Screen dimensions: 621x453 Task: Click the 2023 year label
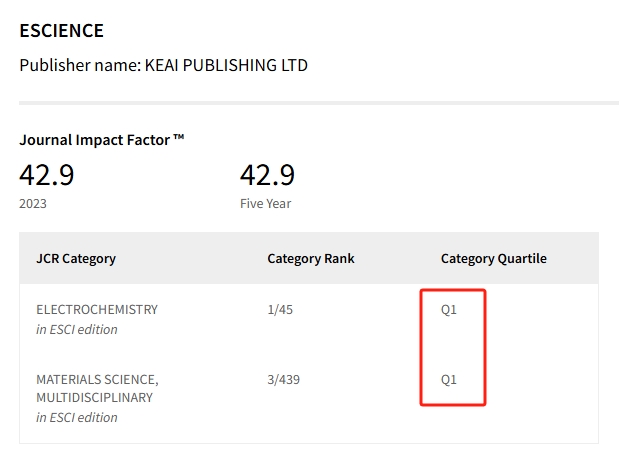(33, 204)
